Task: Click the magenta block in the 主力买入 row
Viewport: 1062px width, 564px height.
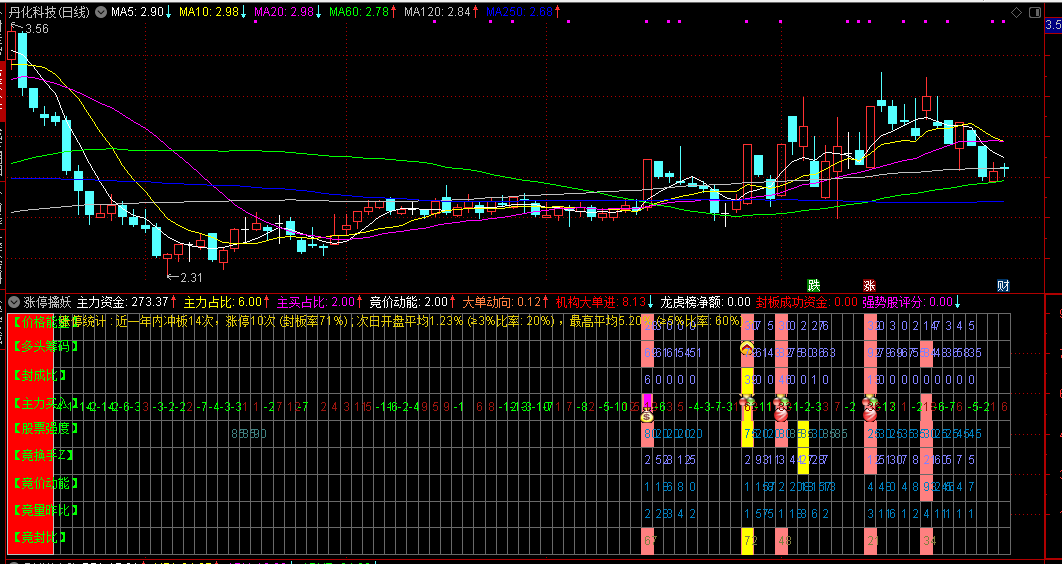Action: pos(646,401)
